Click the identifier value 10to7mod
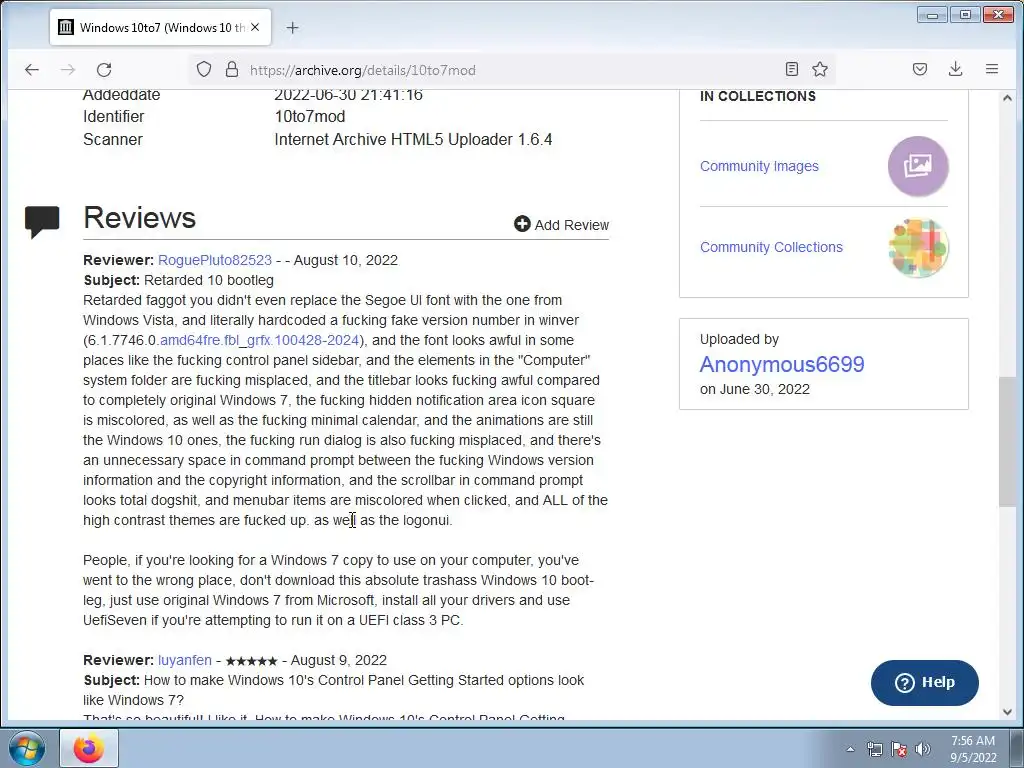1024x768 pixels. point(310,116)
